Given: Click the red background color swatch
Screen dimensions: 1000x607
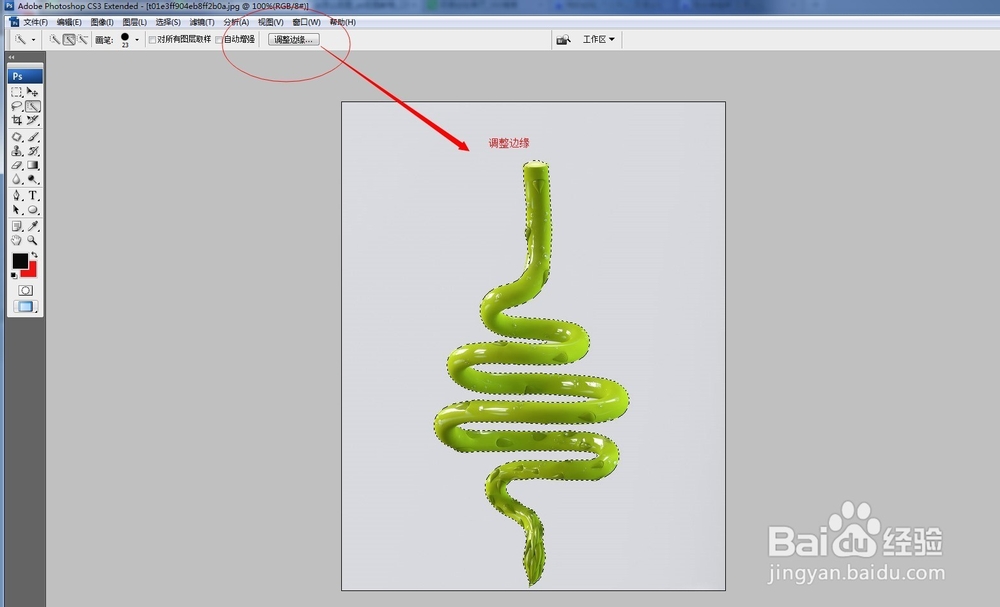Looking at the screenshot, I should tap(31, 270).
